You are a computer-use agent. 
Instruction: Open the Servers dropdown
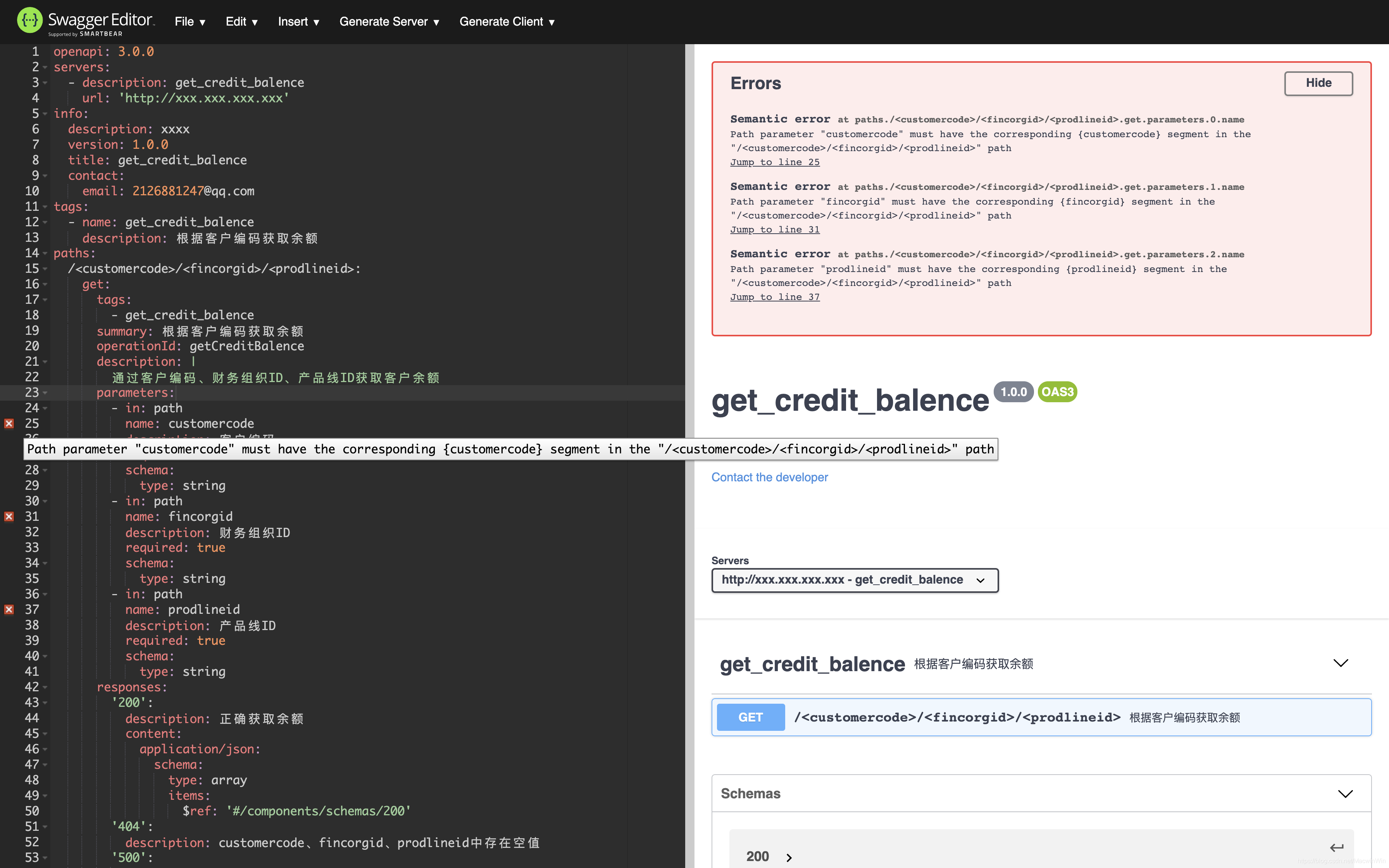pos(855,580)
